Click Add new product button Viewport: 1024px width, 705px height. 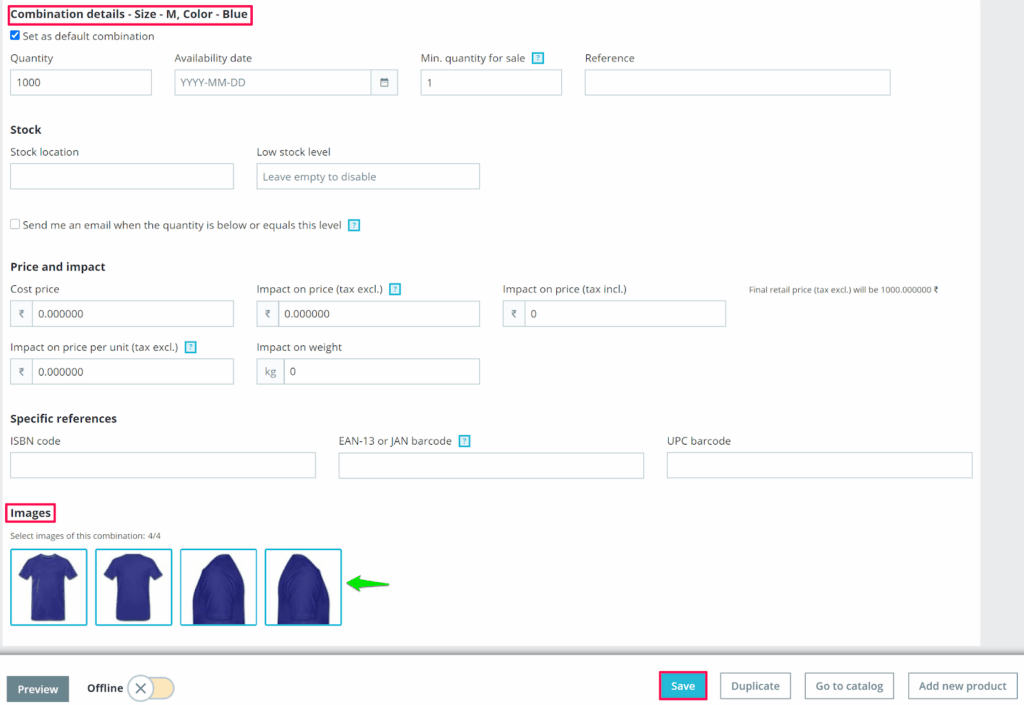pyautogui.click(x=962, y=686)
